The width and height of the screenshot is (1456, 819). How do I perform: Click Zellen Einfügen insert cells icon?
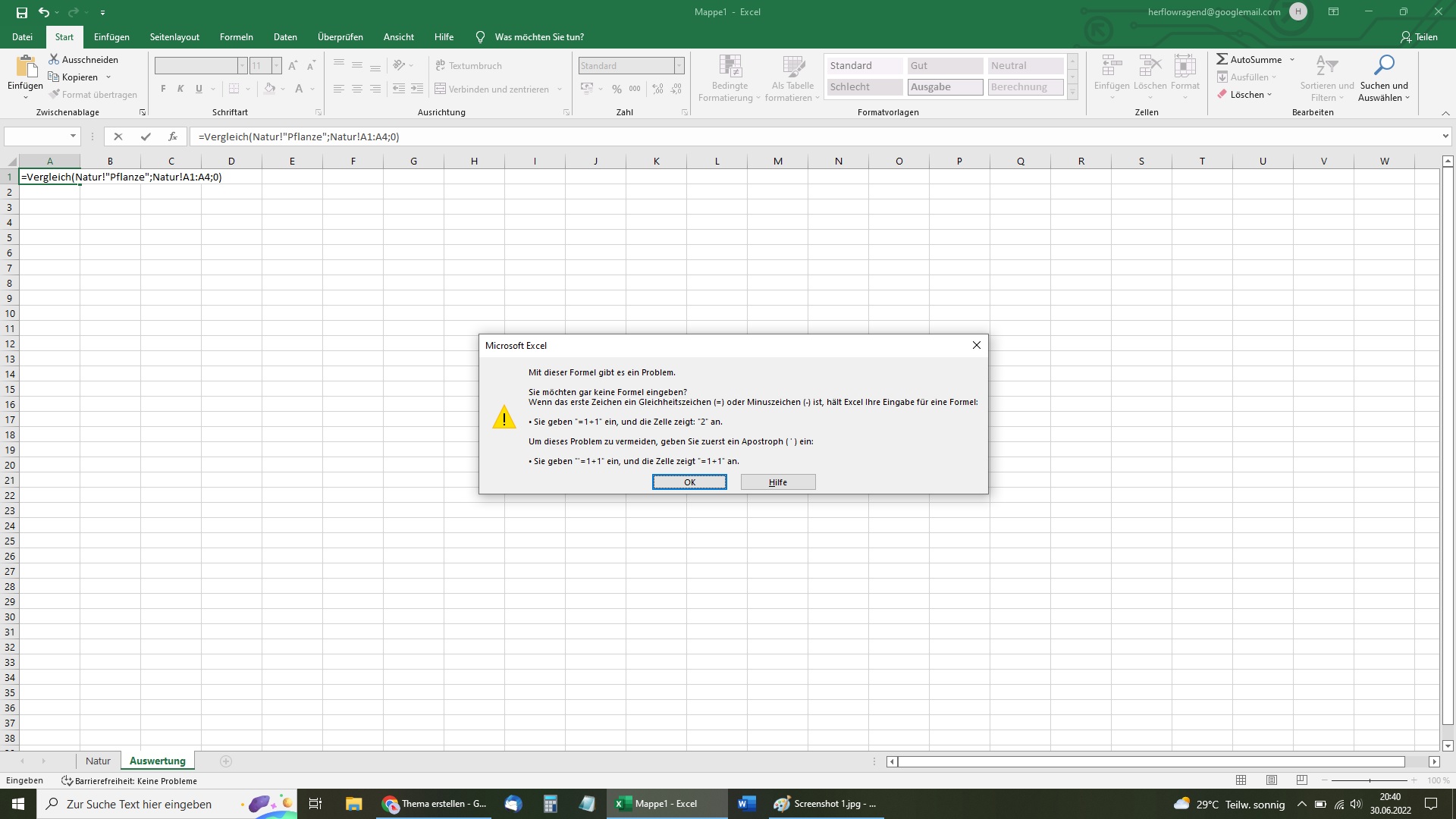[x=1112, y=66]
